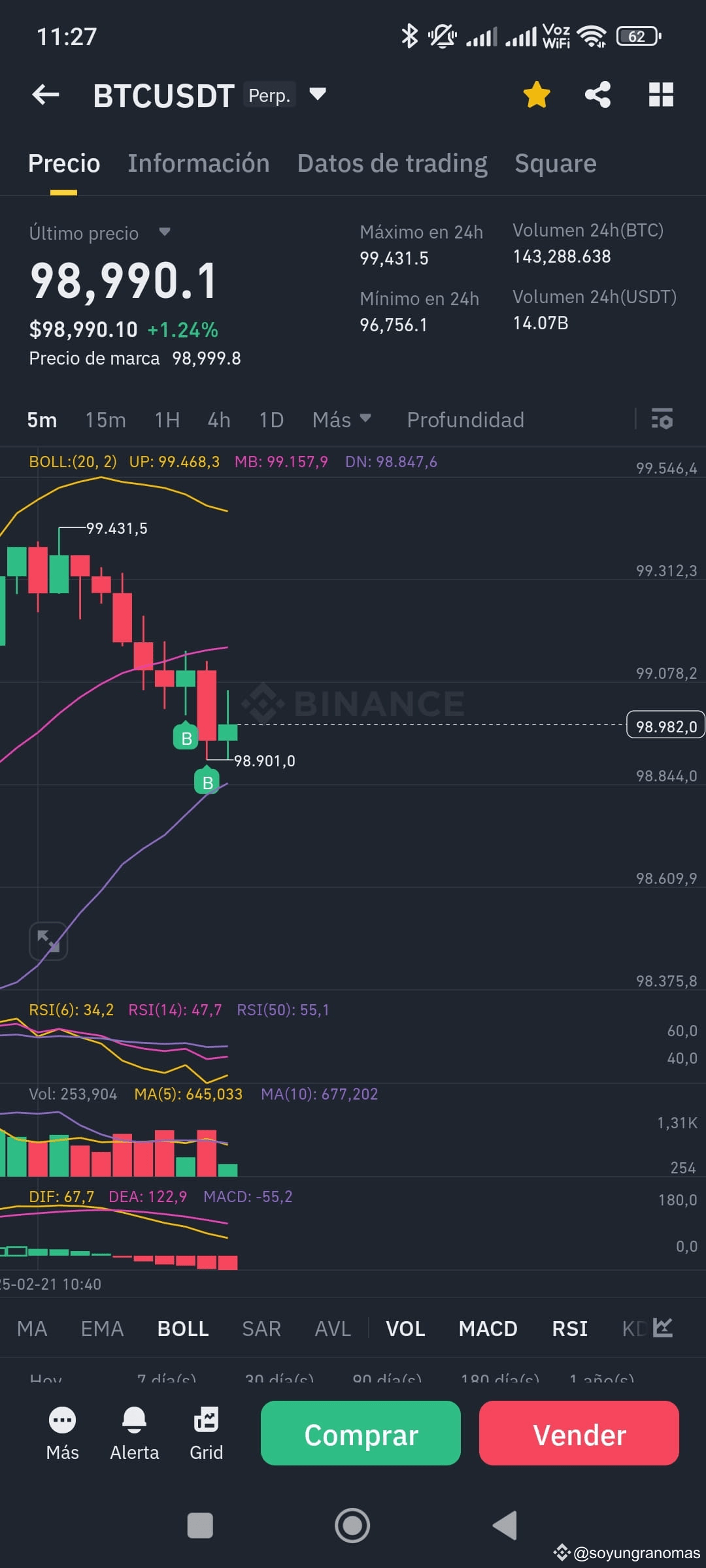Tap the green Comprar button

(361, 1434)
